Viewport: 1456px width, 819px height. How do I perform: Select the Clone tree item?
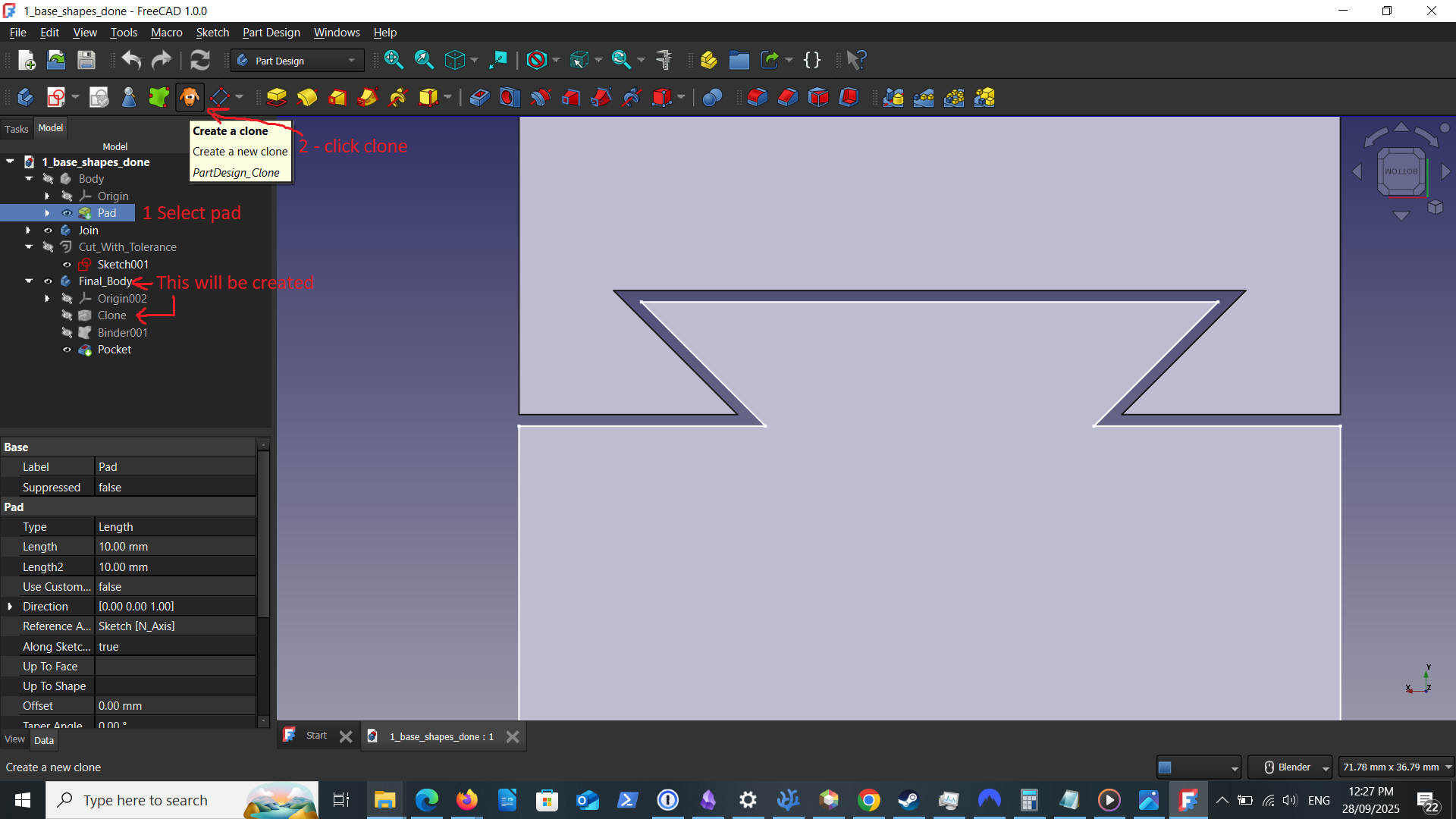(111, 315)
